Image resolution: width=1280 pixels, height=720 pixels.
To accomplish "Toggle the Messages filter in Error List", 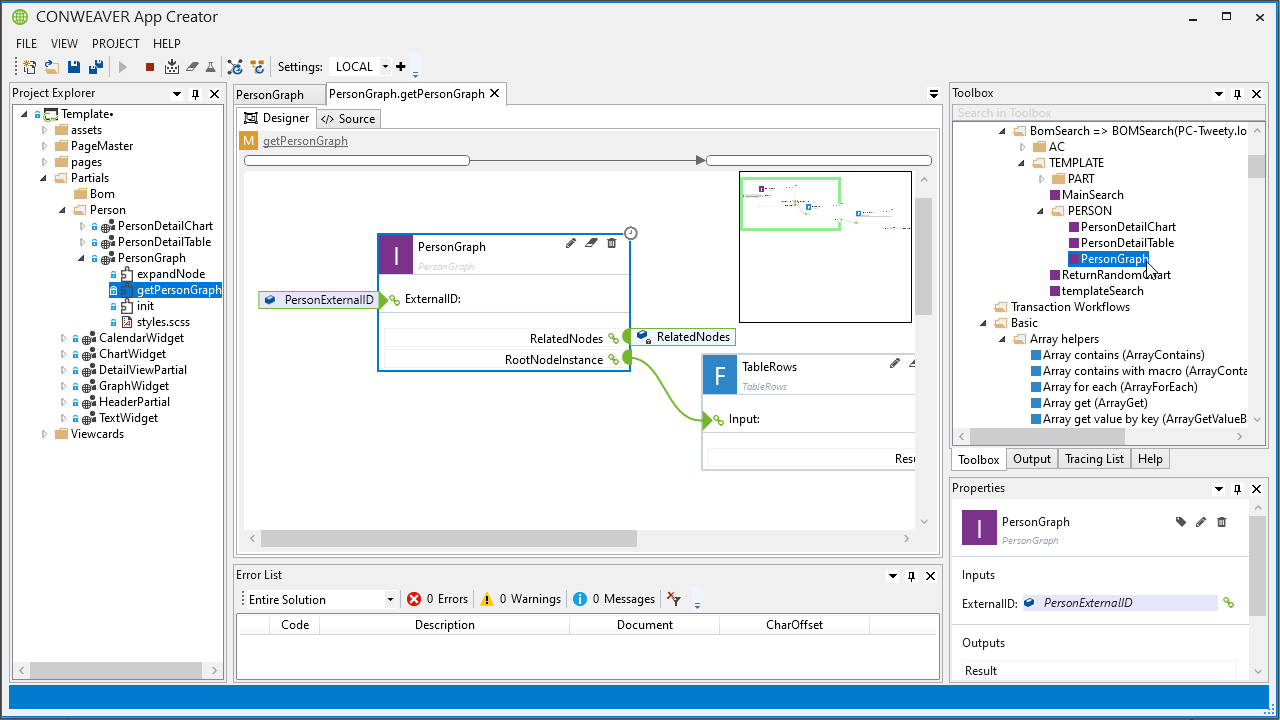I will tap(613, 599).
